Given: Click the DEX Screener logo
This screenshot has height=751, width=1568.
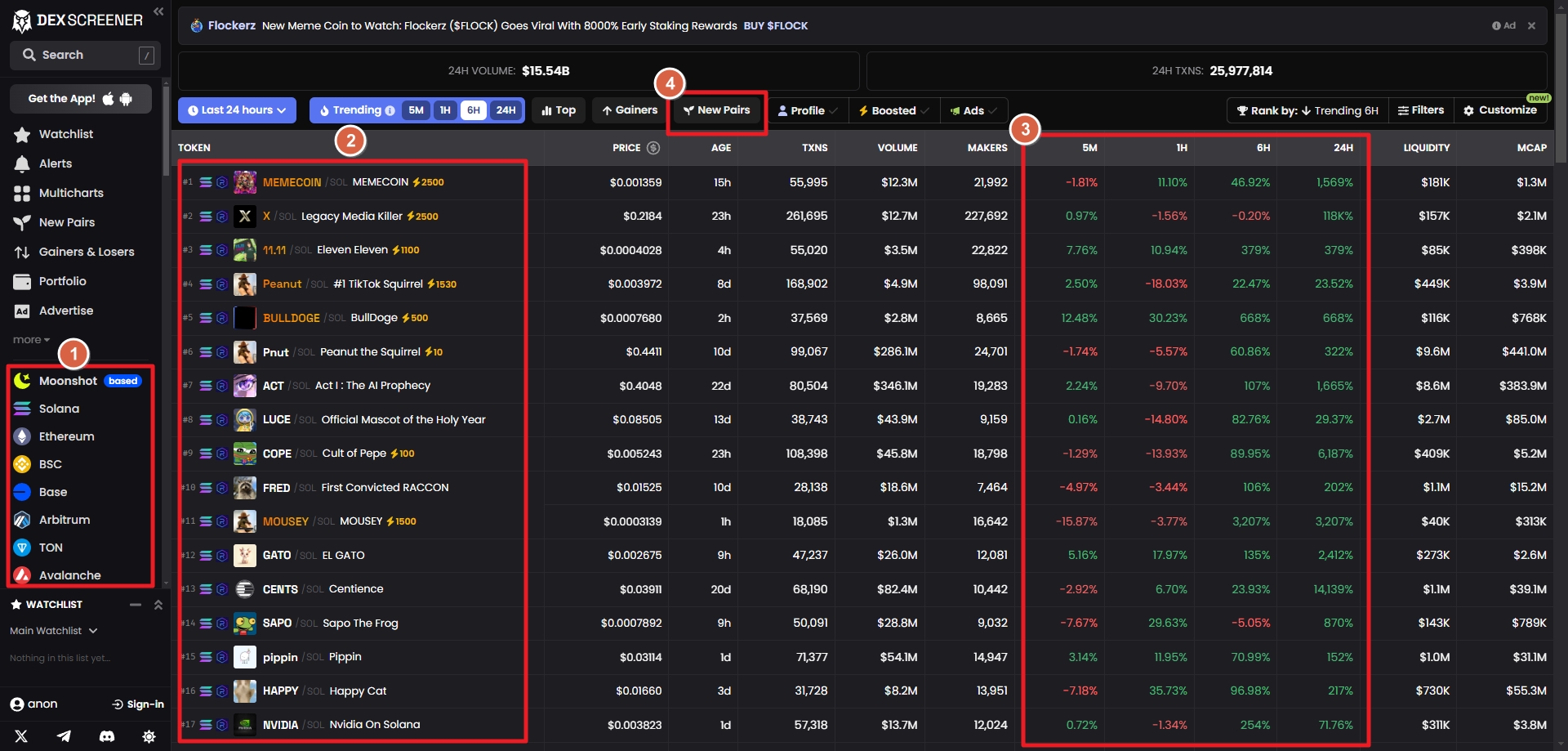Looking at the screenshot, I should point(78,20).
